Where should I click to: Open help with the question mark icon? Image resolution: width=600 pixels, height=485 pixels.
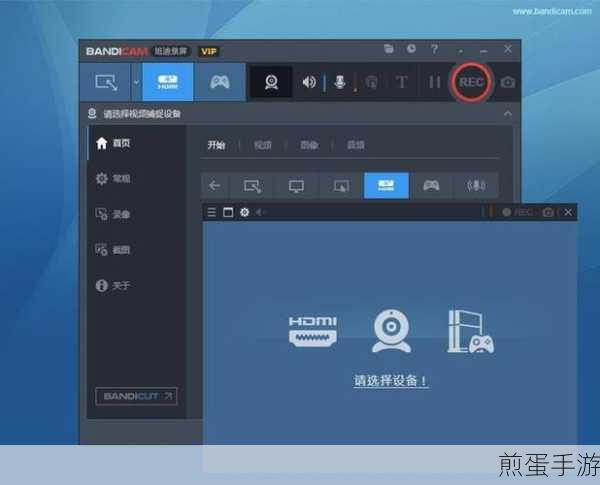434,49
